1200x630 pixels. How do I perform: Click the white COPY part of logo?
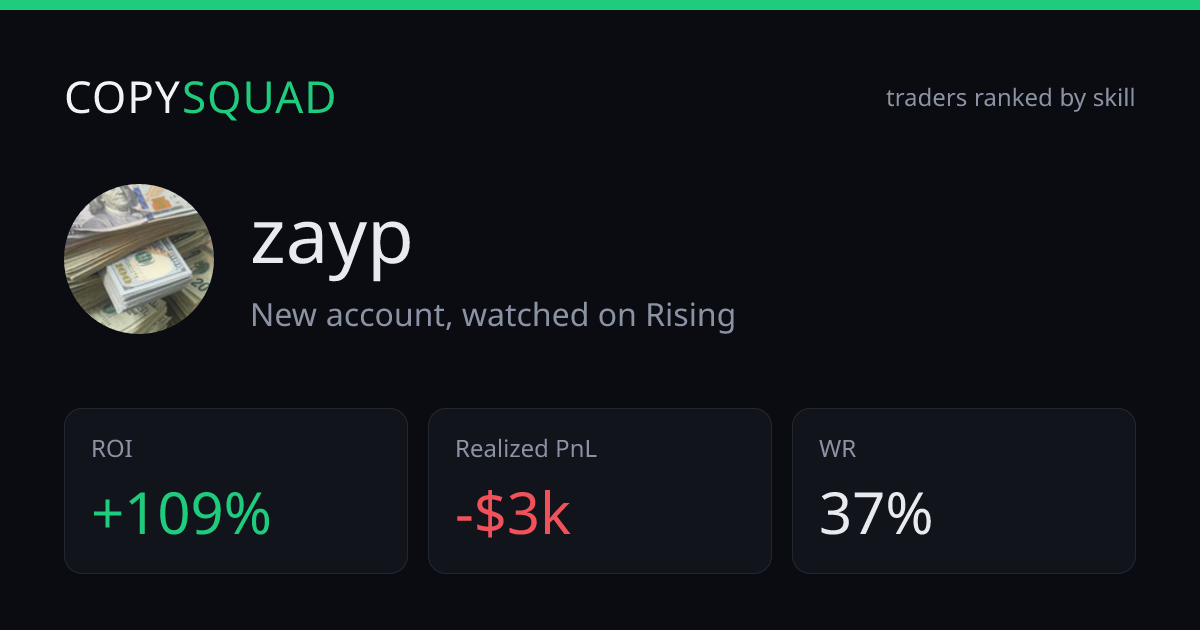pyautogui.click(x=123, y=98)
